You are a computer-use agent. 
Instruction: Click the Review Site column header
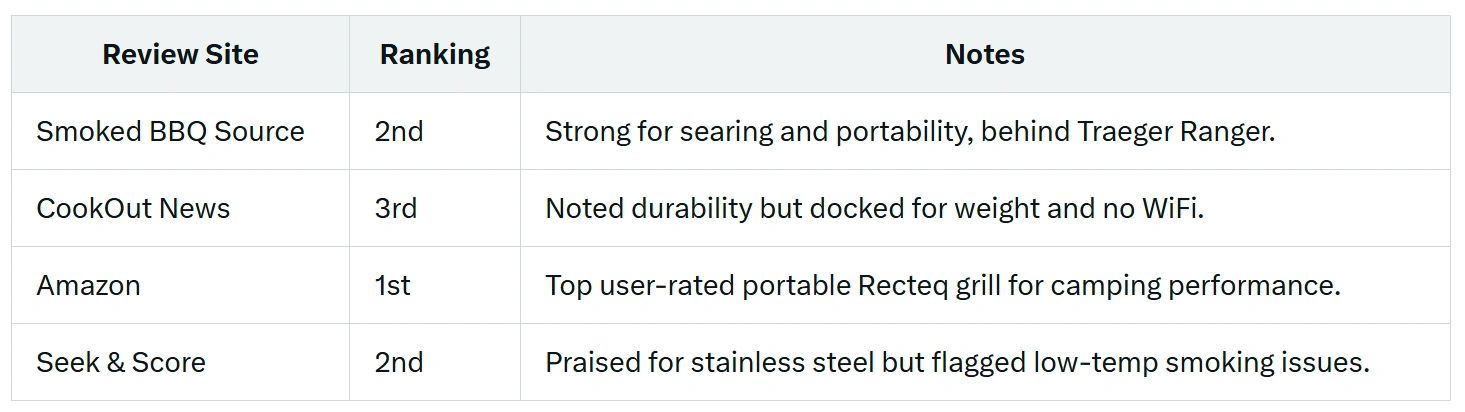click(x=180, y=54)
